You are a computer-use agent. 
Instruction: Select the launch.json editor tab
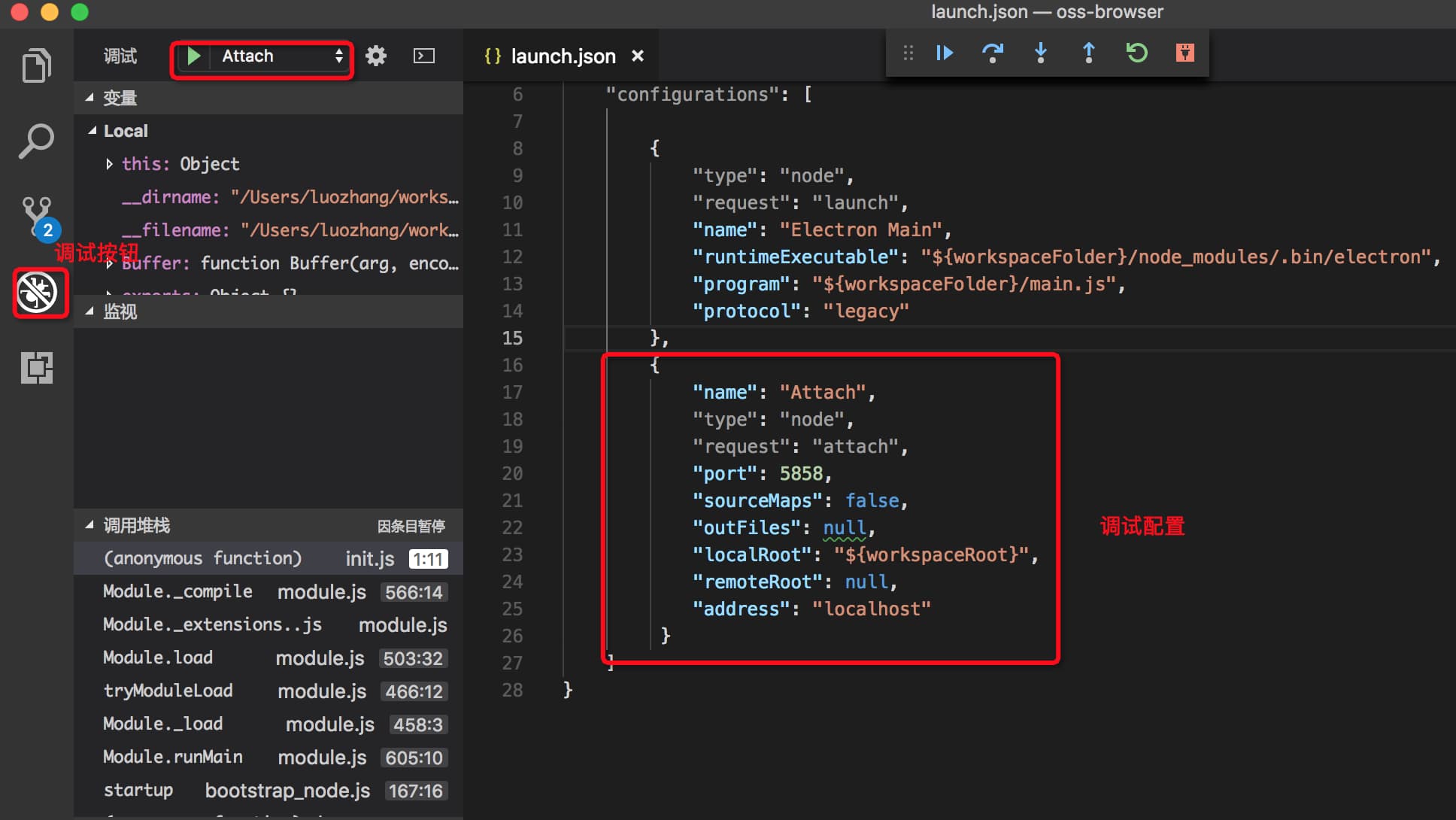click(562, 56)
